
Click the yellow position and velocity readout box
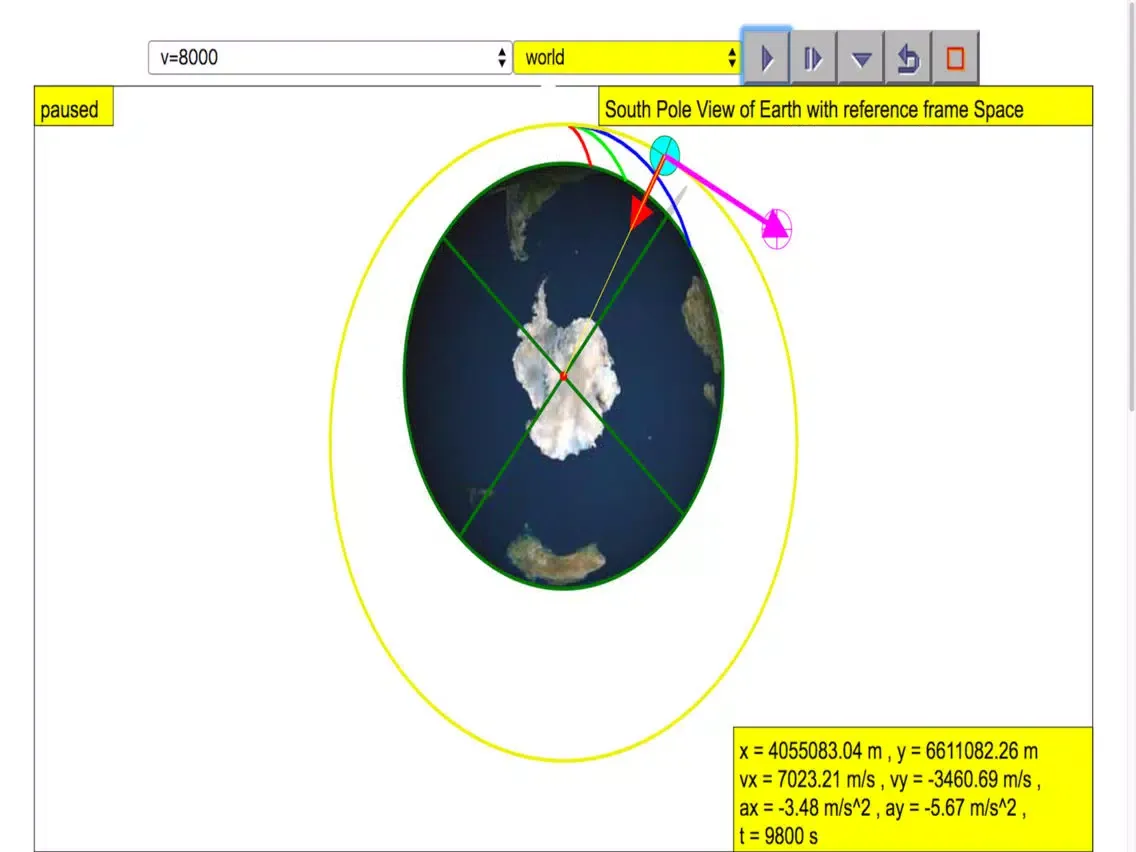pyautogui.click(x=912, y=790)
